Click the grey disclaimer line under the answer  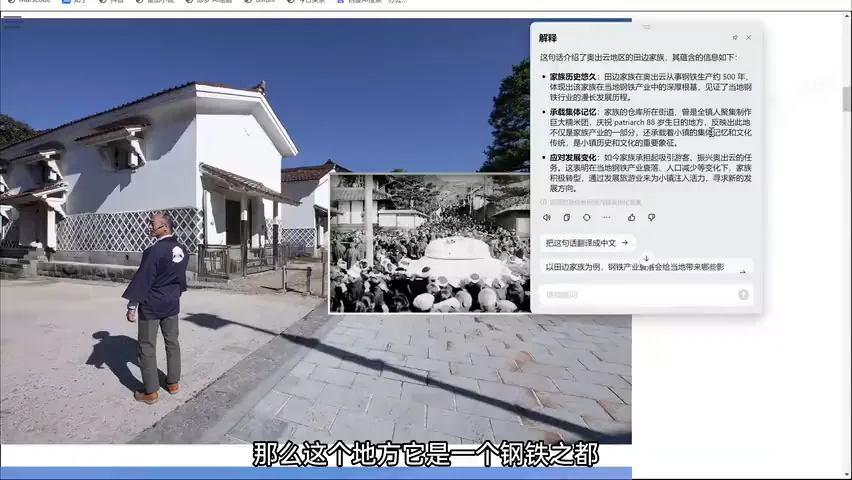pos(591,202)
